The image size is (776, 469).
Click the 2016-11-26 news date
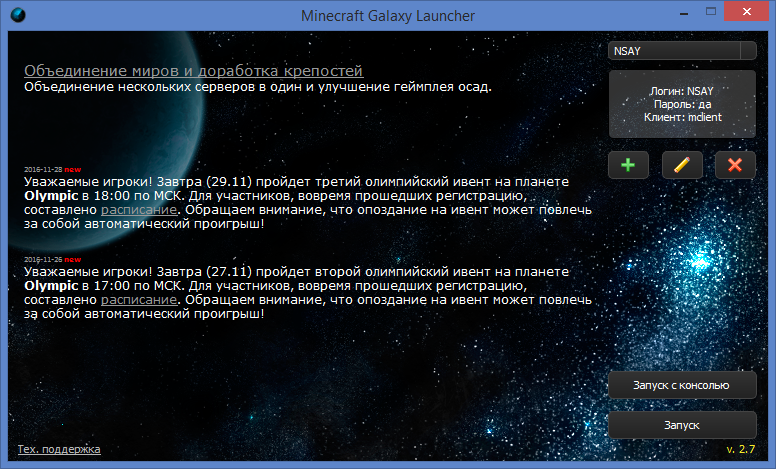point(44,260)
